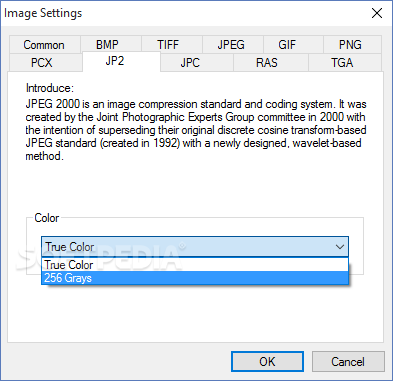Screen dimensions: 393x381
Task: Close the Image Settings window
Action: pos(377,13)
